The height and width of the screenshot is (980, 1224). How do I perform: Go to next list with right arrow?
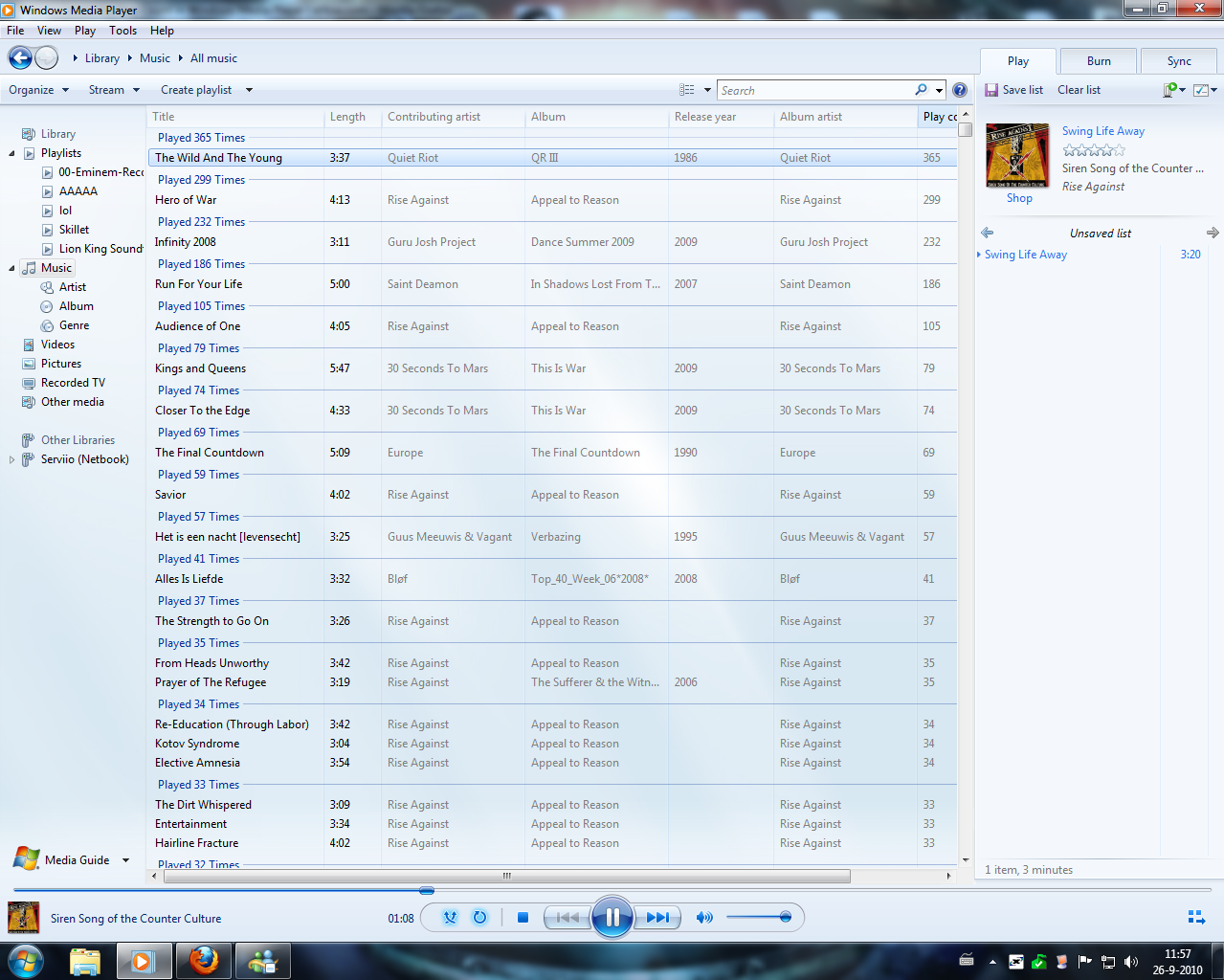1213,233
